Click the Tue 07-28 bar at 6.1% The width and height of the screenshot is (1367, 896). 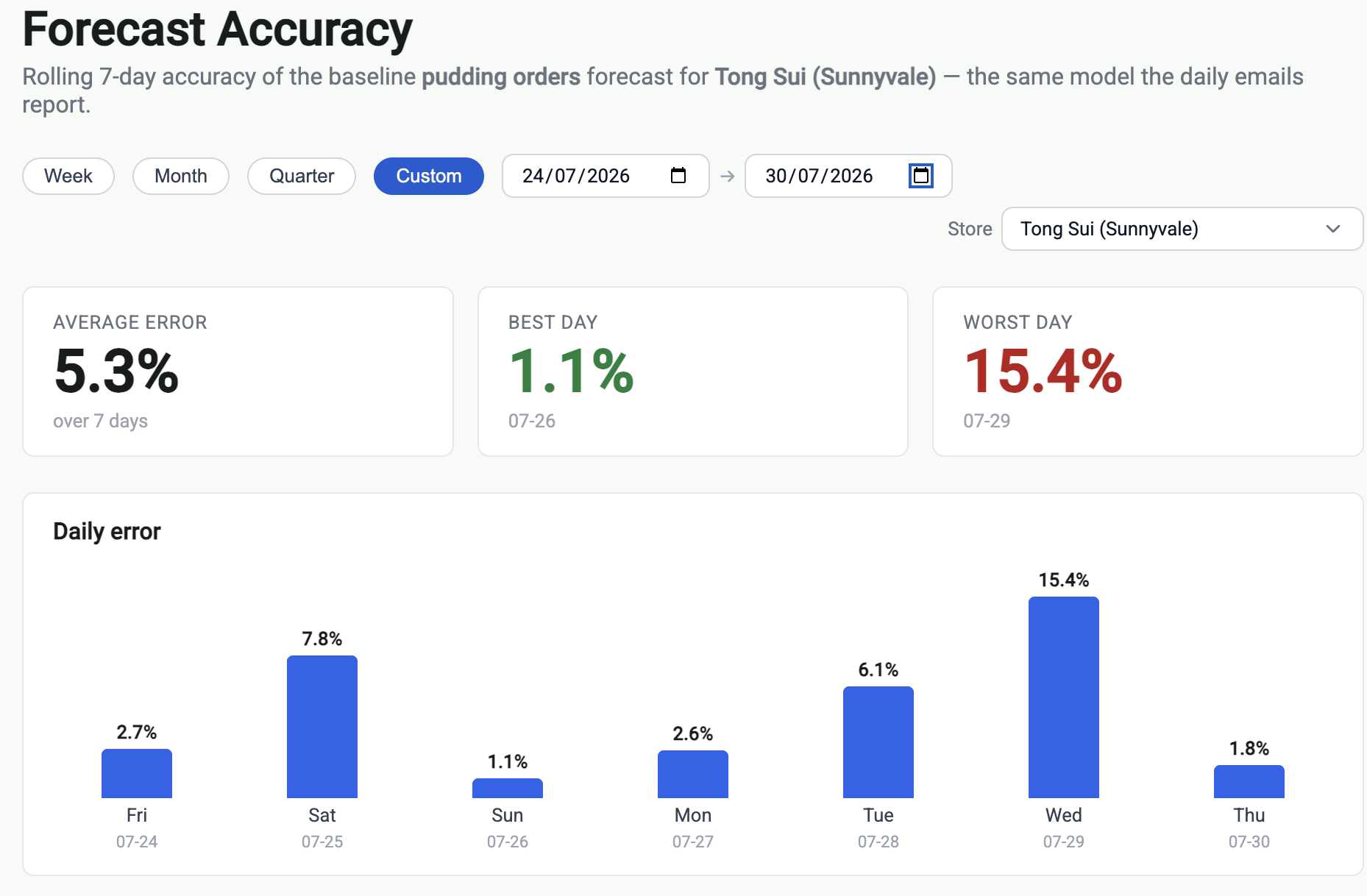click(878, 742)
